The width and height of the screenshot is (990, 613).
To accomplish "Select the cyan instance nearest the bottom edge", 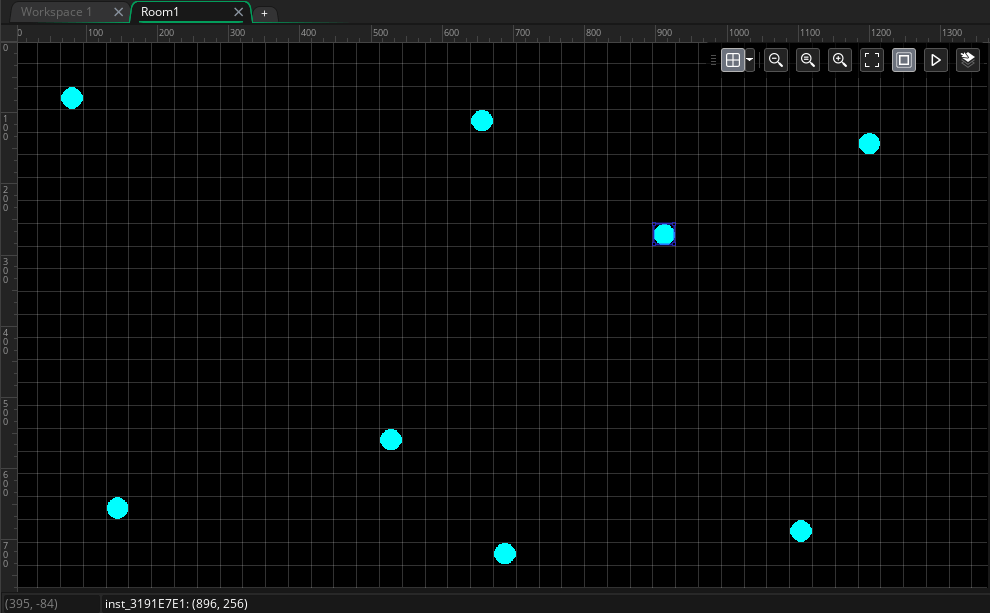I will point(505,554).
